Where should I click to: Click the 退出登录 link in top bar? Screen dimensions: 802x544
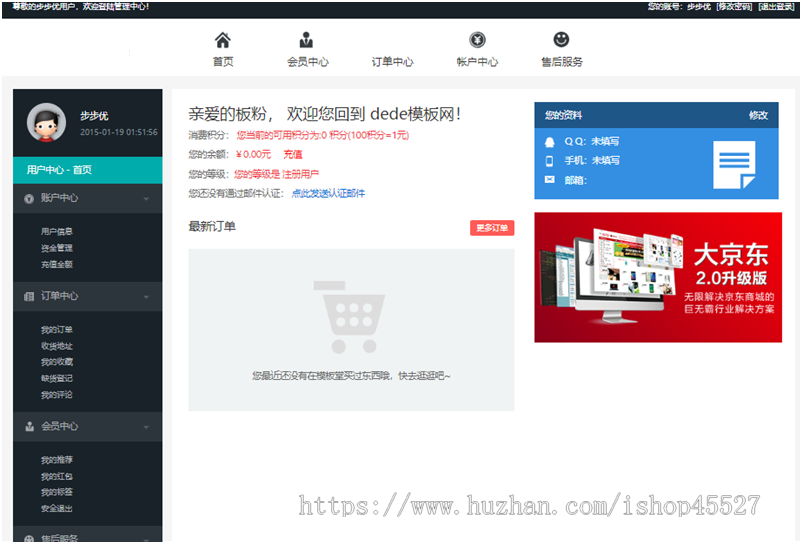point(776,7)
